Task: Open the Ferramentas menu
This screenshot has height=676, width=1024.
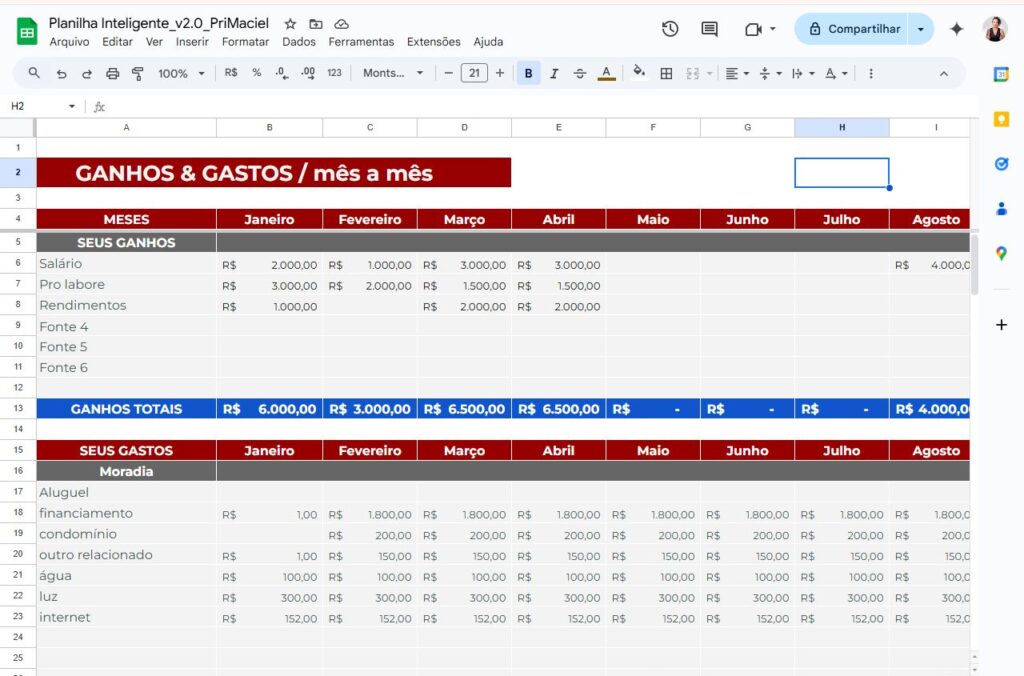Action: coord(361,42)
